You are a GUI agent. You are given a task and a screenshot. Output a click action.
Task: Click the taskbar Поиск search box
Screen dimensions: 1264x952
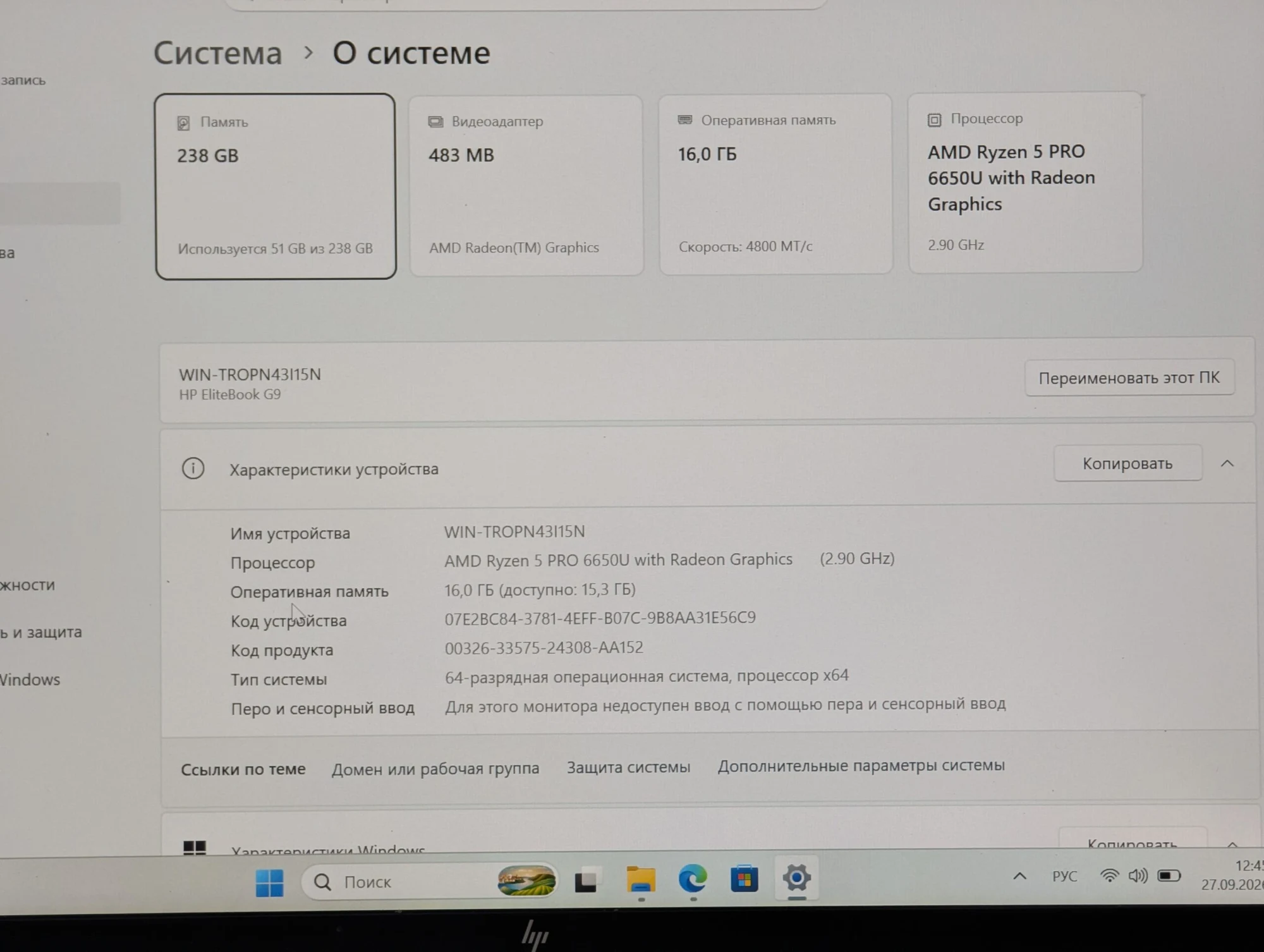tap(429, 882)
